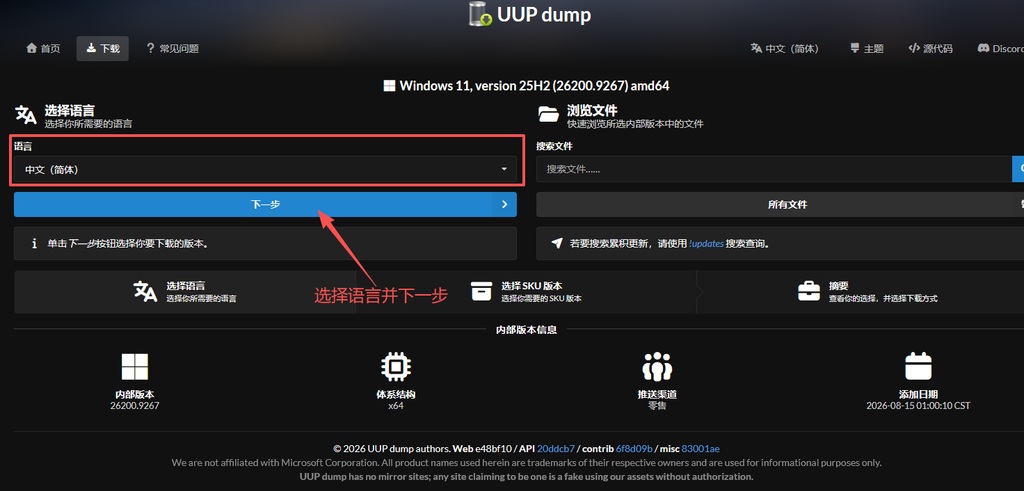The height and width of the screenshot is (491, 1024).
Task: Open the 首页 home menu item
Action: [43, 48]
